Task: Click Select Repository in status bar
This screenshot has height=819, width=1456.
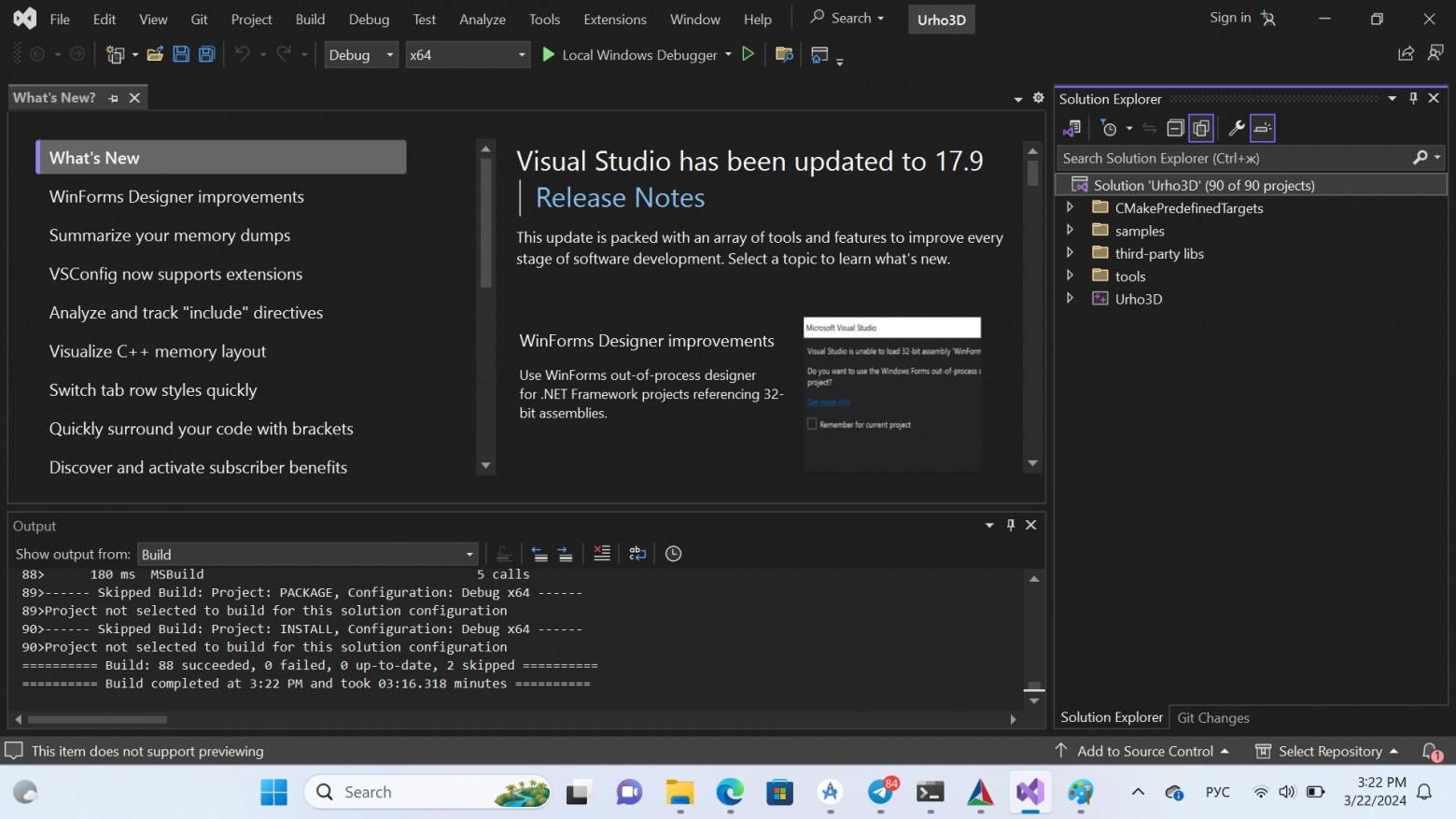Action: point(1326,751)
